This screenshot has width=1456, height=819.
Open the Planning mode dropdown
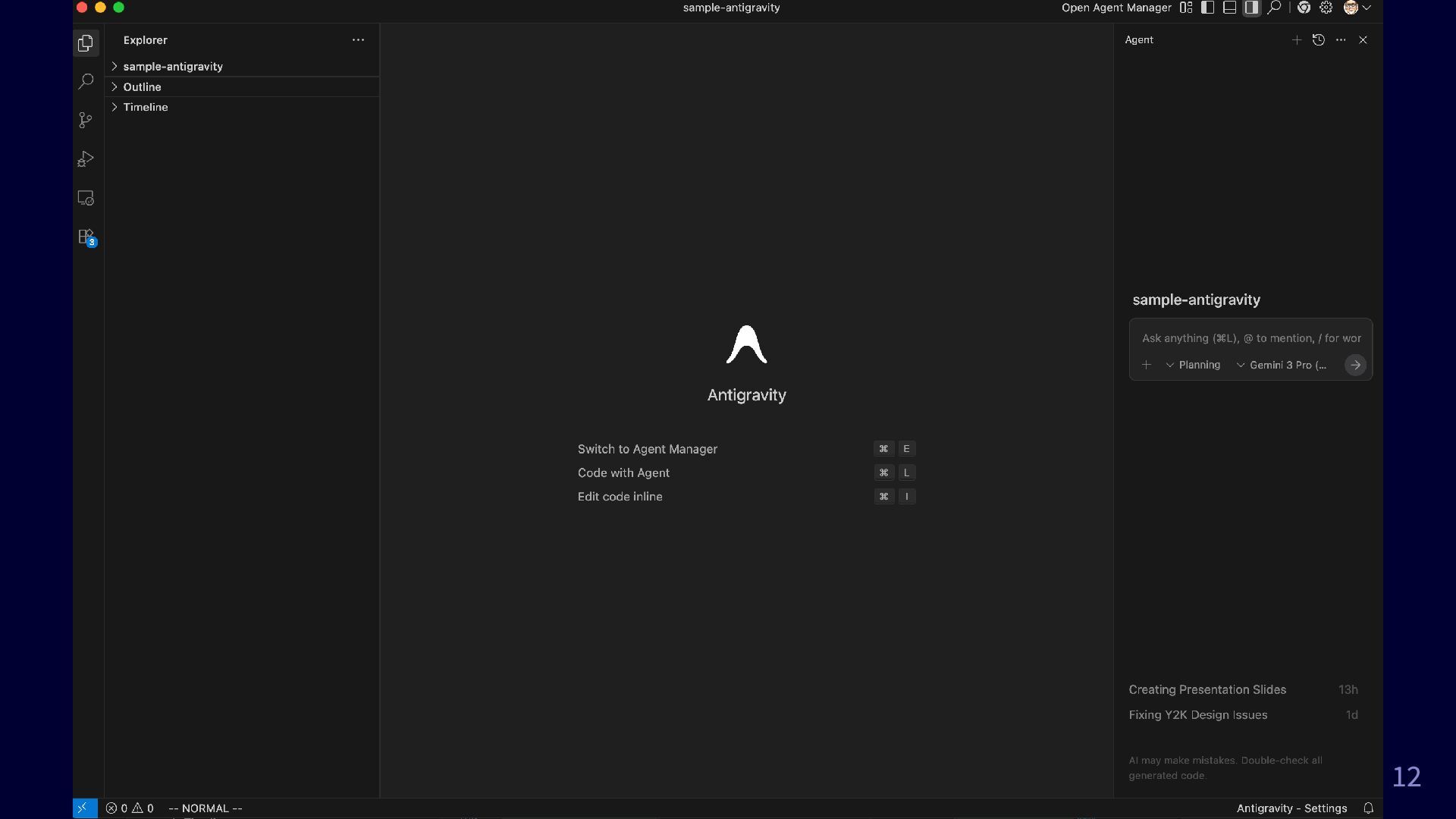[x=1194, y=366]
